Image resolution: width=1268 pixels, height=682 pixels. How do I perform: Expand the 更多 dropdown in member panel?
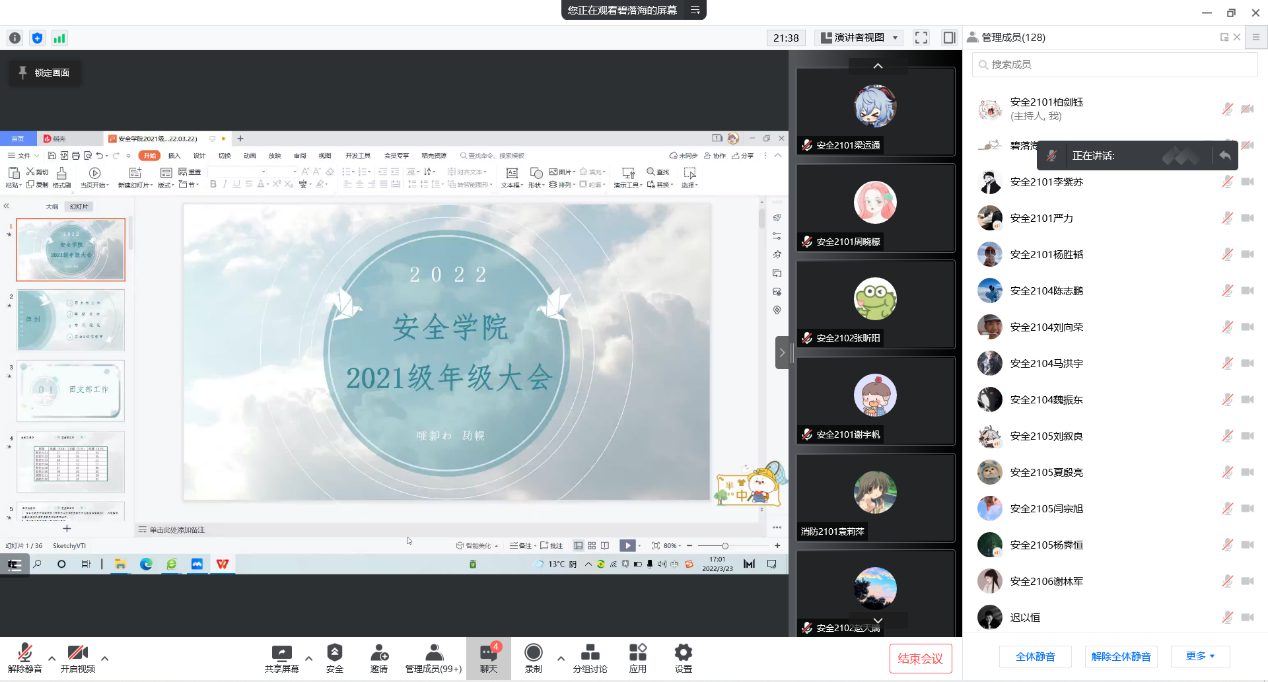coord(1200,656)
